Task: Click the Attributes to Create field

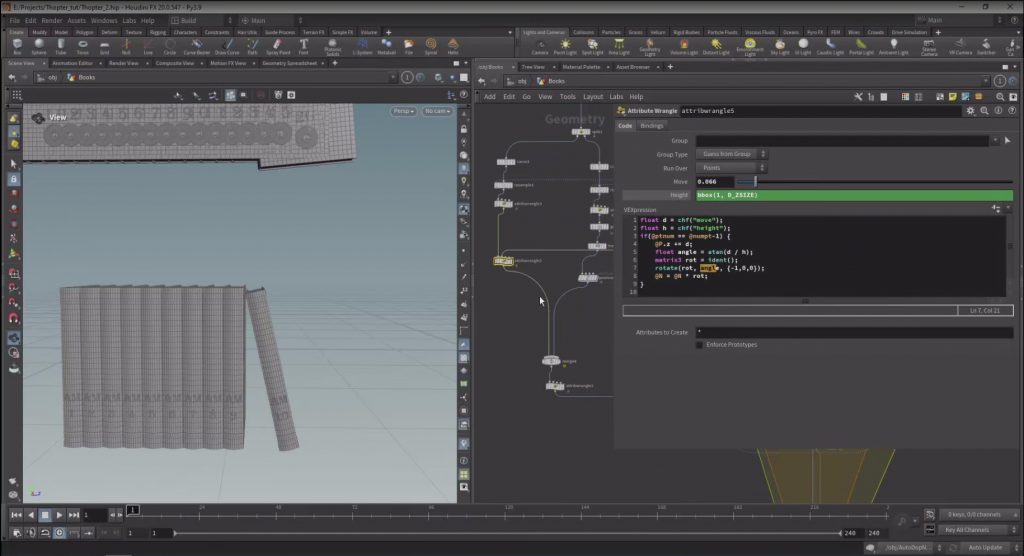Action: coord(854,333)
